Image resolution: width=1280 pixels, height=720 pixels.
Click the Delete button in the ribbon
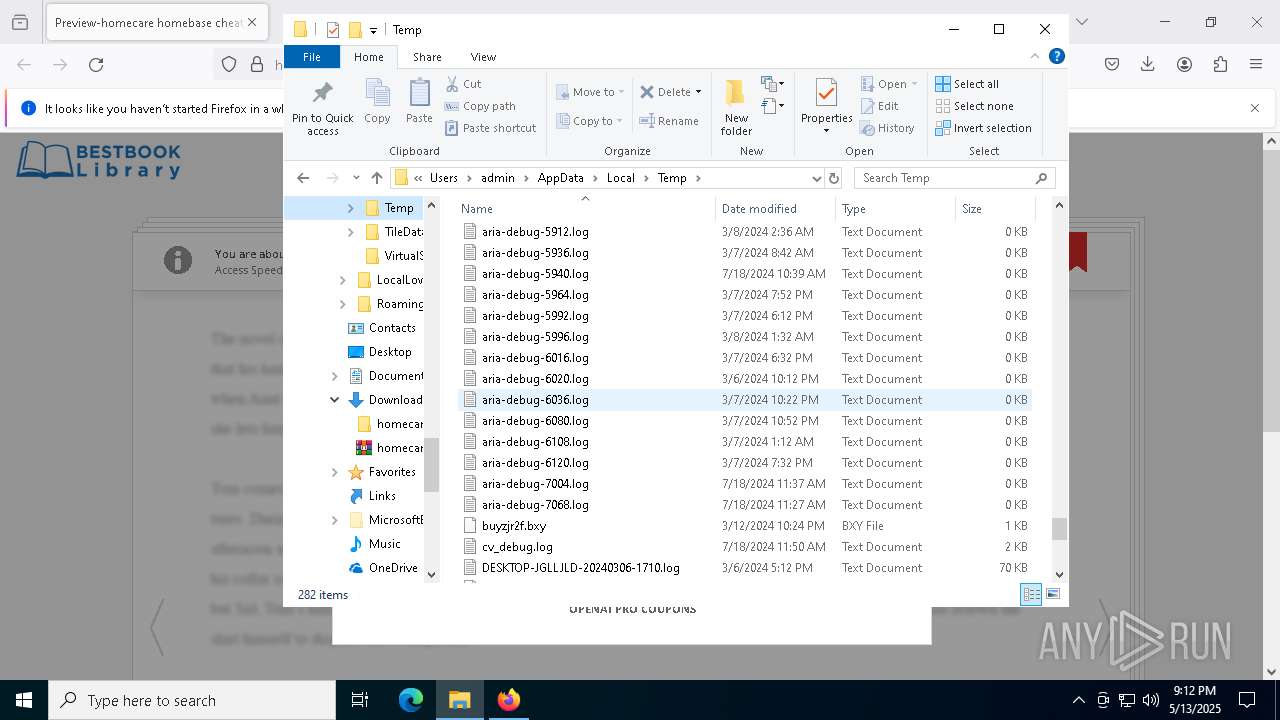(x=670, y=92)
